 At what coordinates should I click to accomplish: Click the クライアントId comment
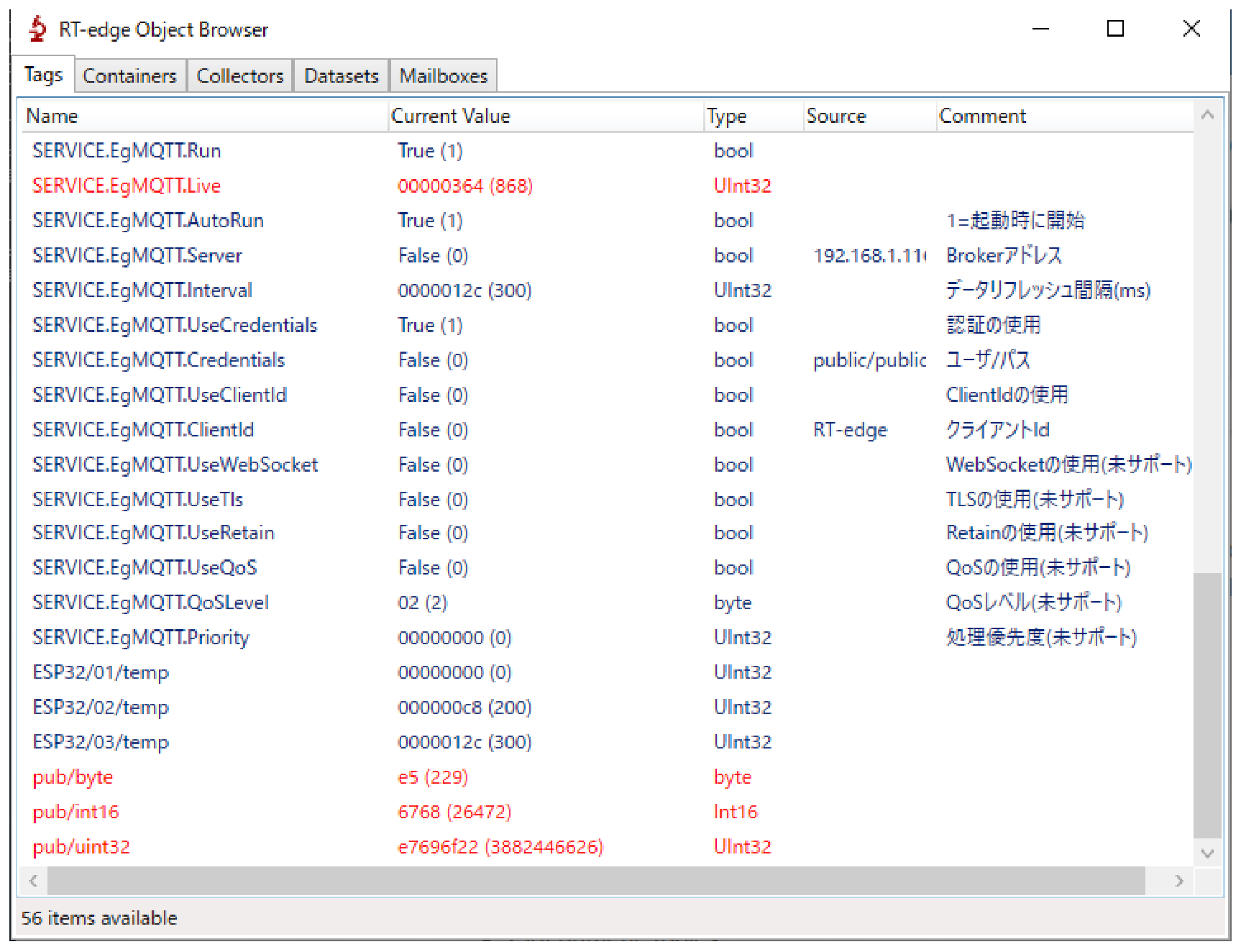998,429
